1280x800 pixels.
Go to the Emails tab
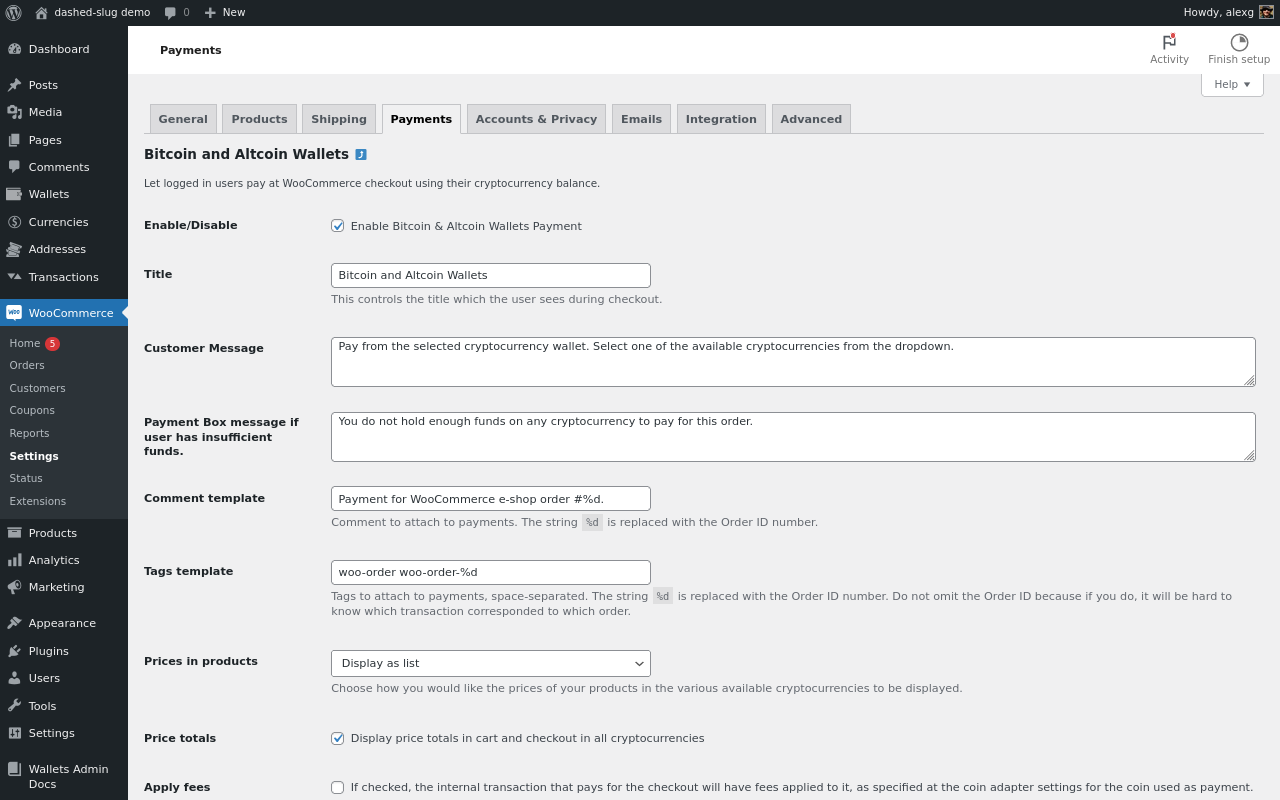coord(641,119)
